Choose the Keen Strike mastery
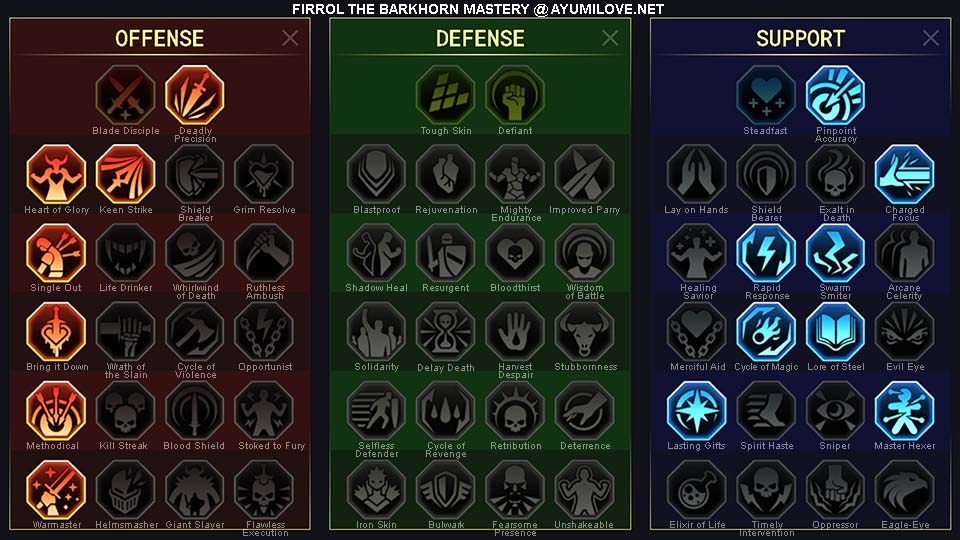 pyautogui.click(x=126, y=174)
